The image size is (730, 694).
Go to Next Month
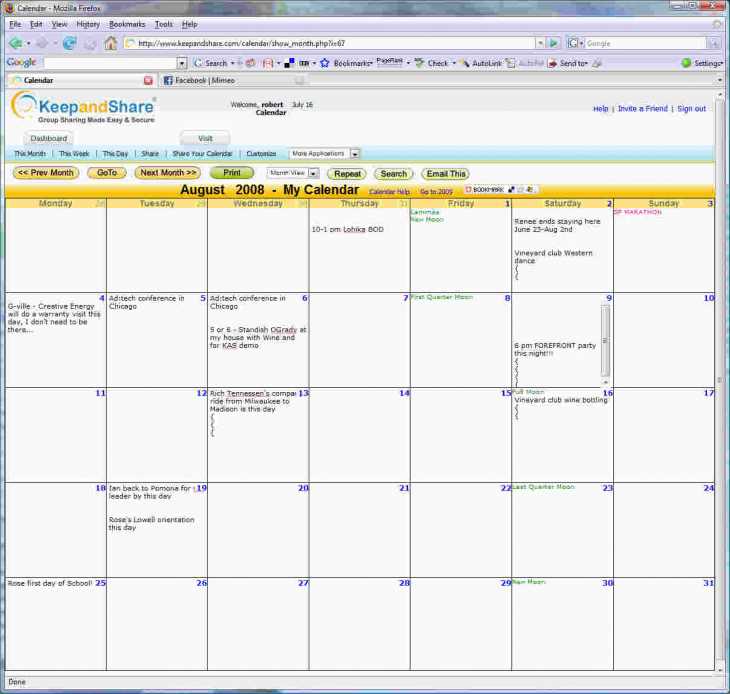click(167, 173)
